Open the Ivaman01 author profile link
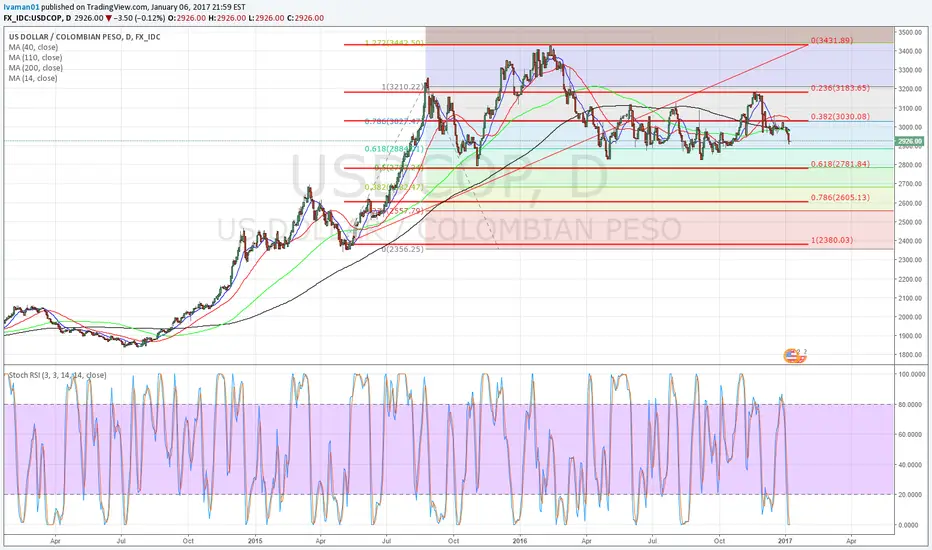This screenshot has width=932, height=550. pyautogui.click(x=21, y=7)
